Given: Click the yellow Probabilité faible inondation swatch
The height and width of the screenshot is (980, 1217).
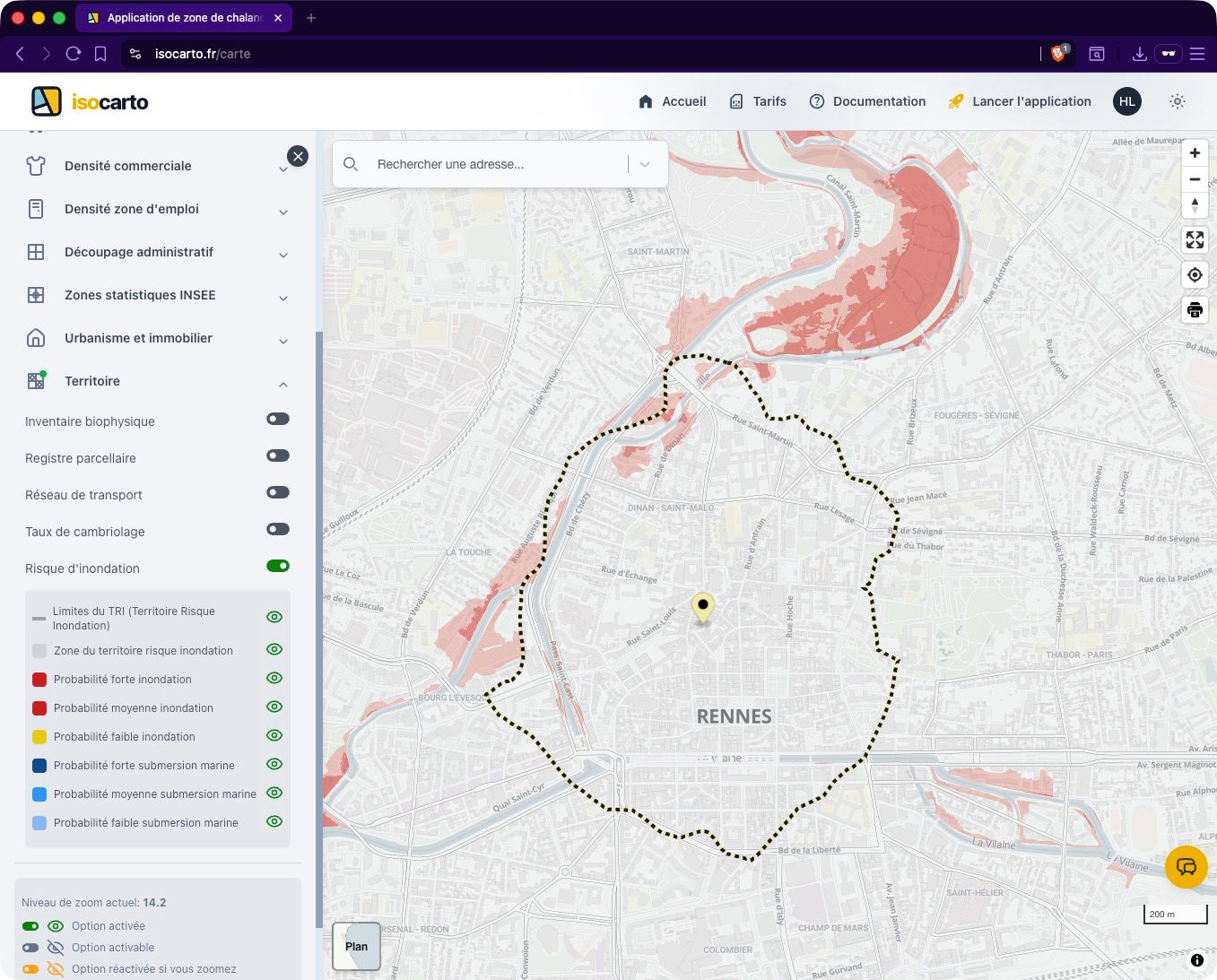Looking at the screenshot, I should coord(39,737).
